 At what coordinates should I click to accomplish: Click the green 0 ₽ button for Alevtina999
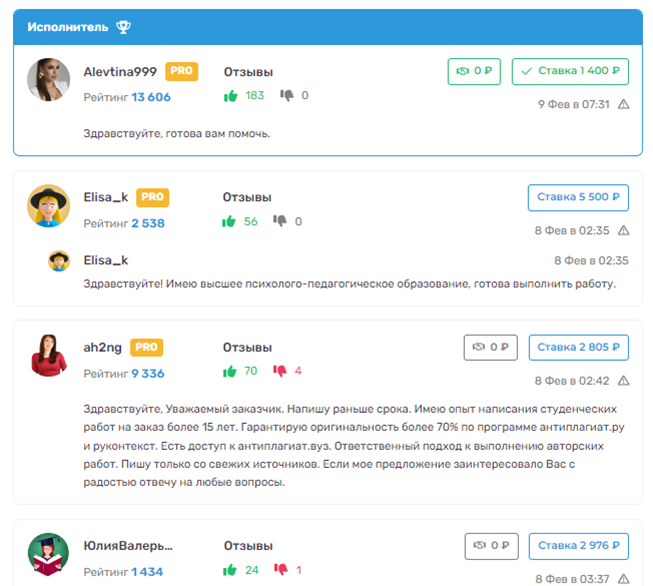475,72
